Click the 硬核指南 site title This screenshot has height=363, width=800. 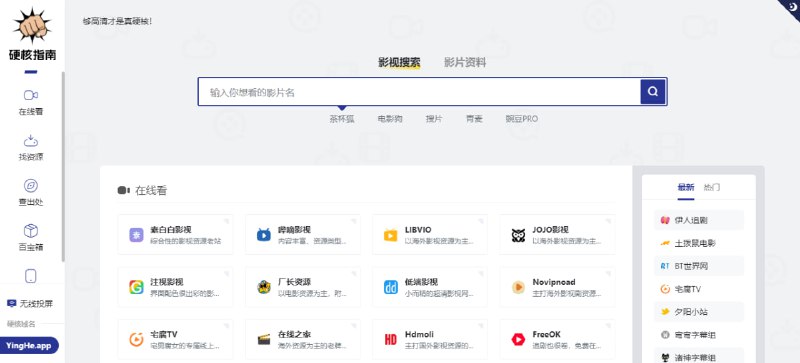pyautogui.click(x=32, y=55)
